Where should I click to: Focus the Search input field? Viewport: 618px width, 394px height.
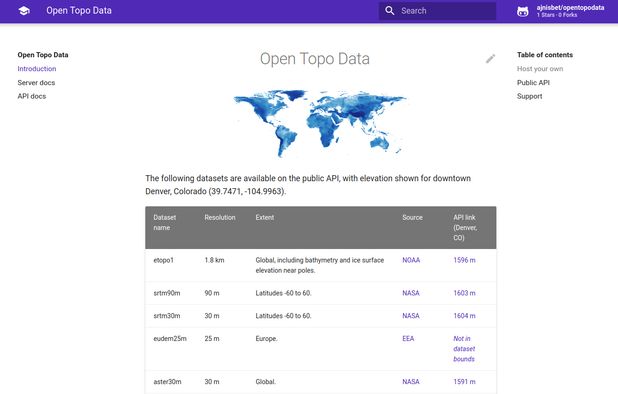pos(437,11)
